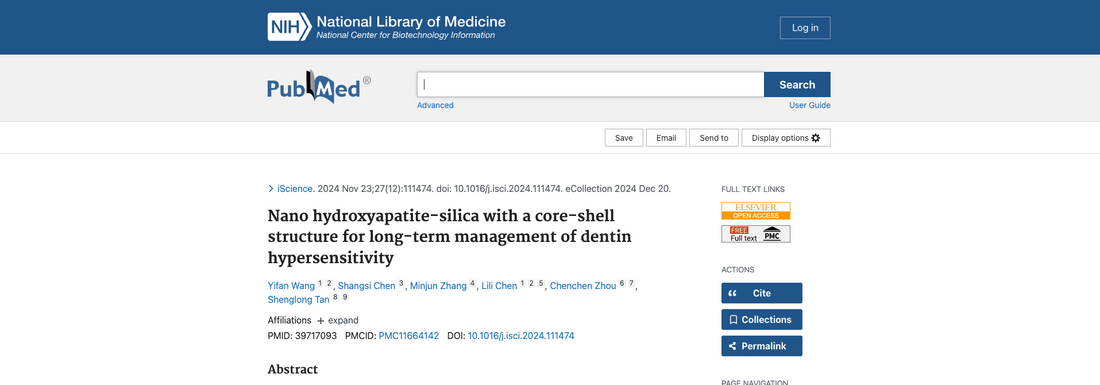The width and height of the screenshot is (1100, 385).
Task: Click the blue Search button
Action: pos(797,85)
